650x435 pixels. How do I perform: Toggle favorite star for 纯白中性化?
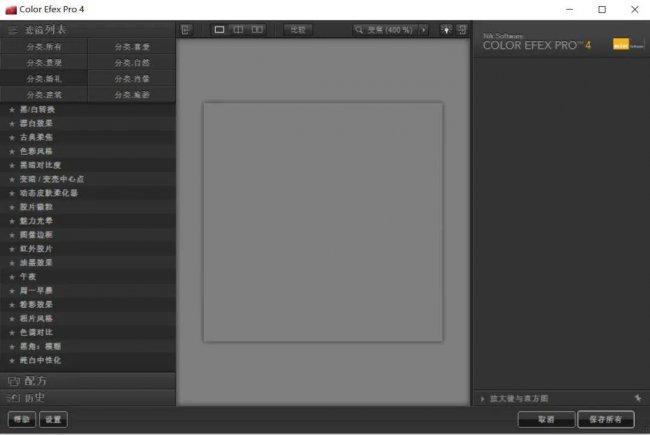tap(12, 361)
